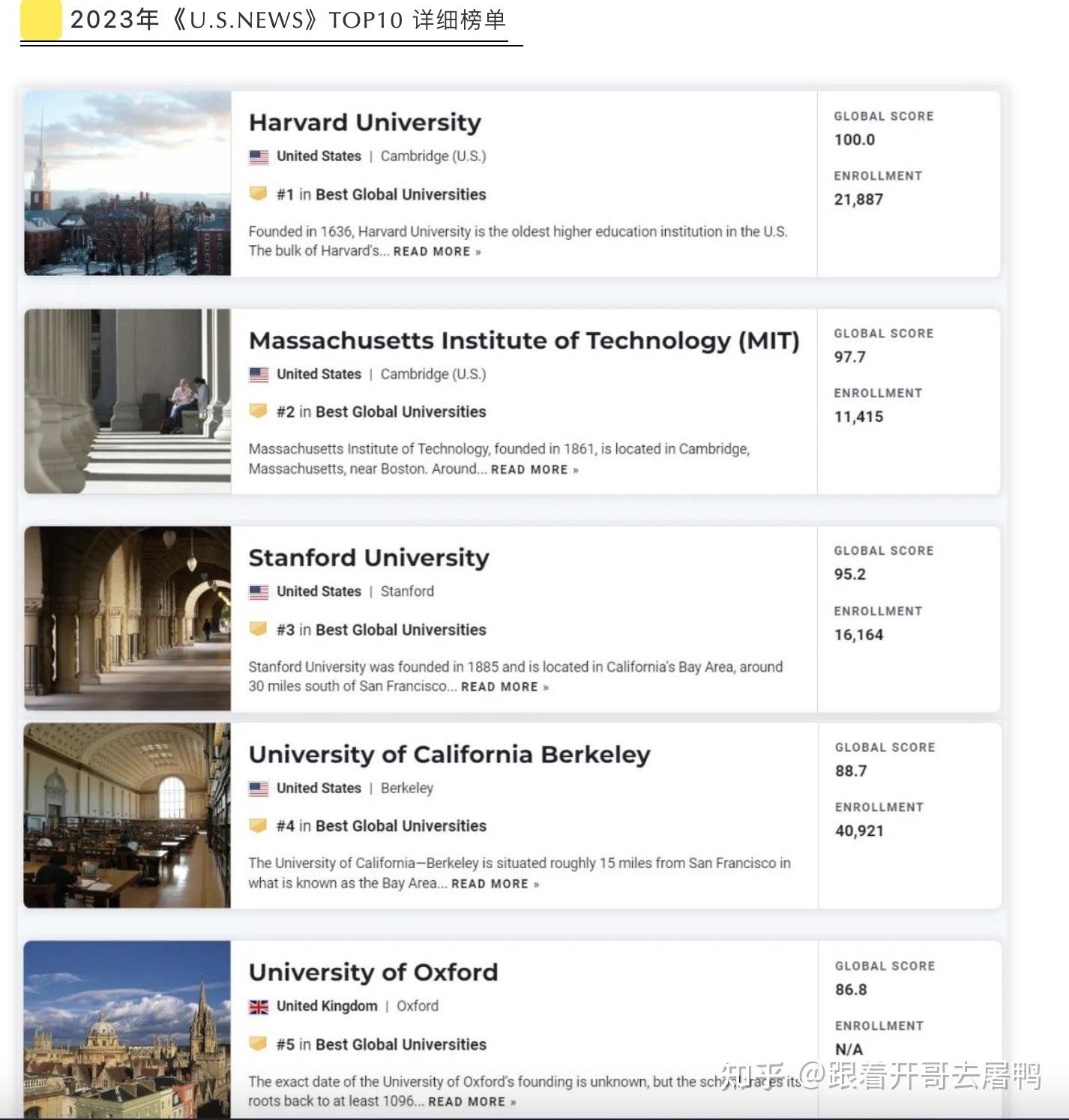Open the University of Oxford title link
The image size is (1069, 1120).
tap(373, 972)
